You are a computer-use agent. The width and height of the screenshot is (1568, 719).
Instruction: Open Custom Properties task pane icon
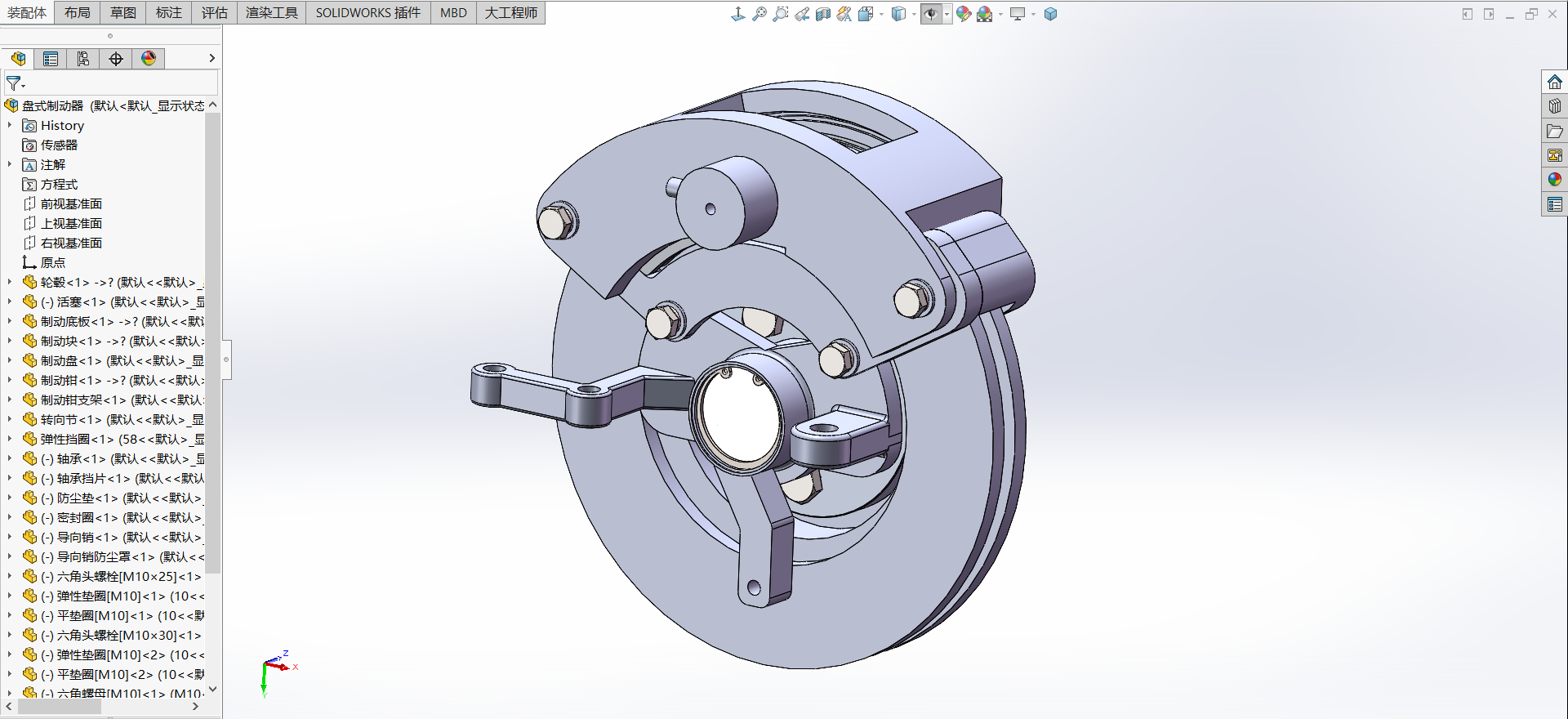coord(1554,203)
